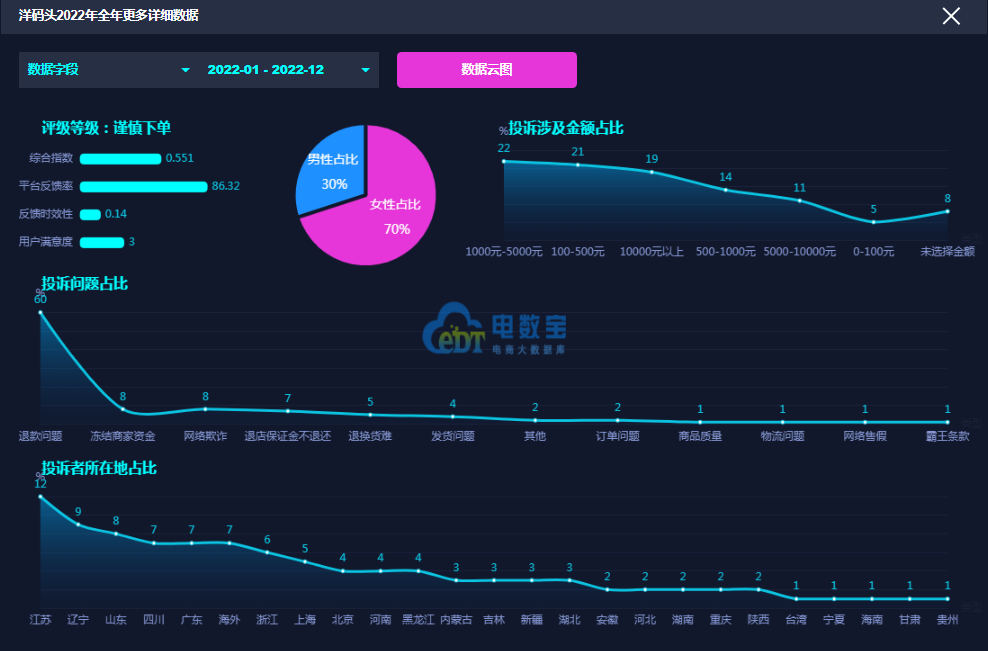988x651 pixels.
Task: Click the 冻结商家资金 axis label
Action: tap(123, 436)
